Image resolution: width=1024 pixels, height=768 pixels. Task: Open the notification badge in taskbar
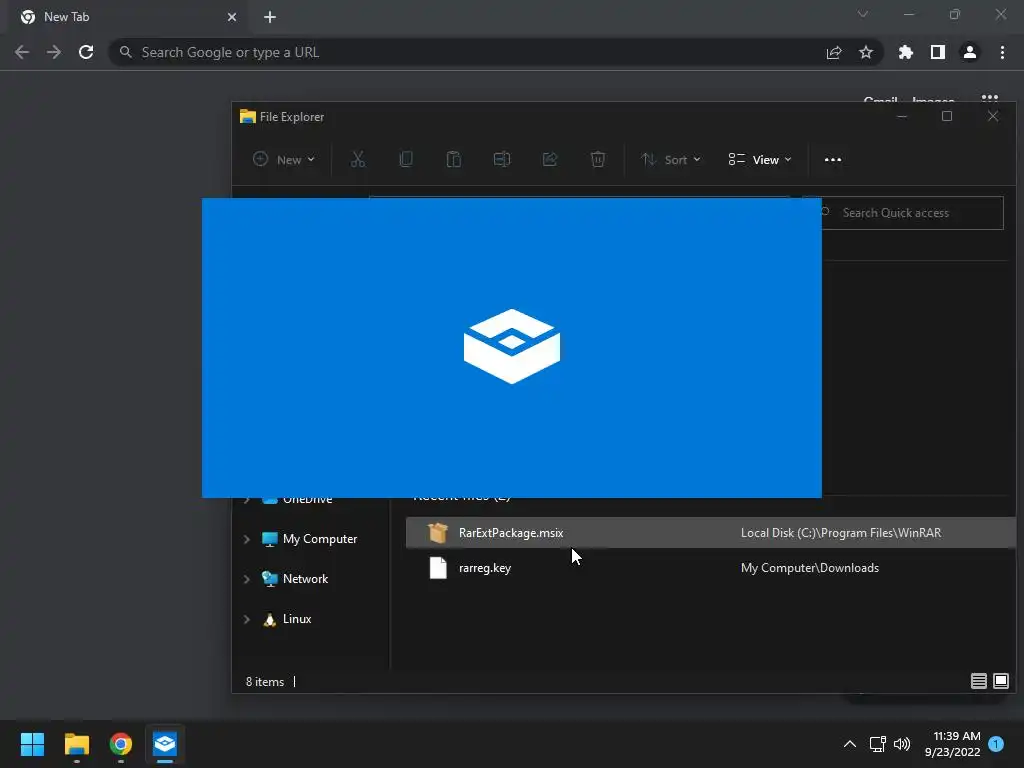(x=996, y=744)
